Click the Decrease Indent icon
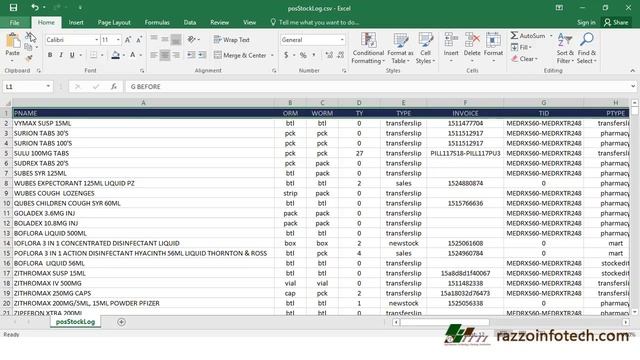 click(x=191, y=55)
